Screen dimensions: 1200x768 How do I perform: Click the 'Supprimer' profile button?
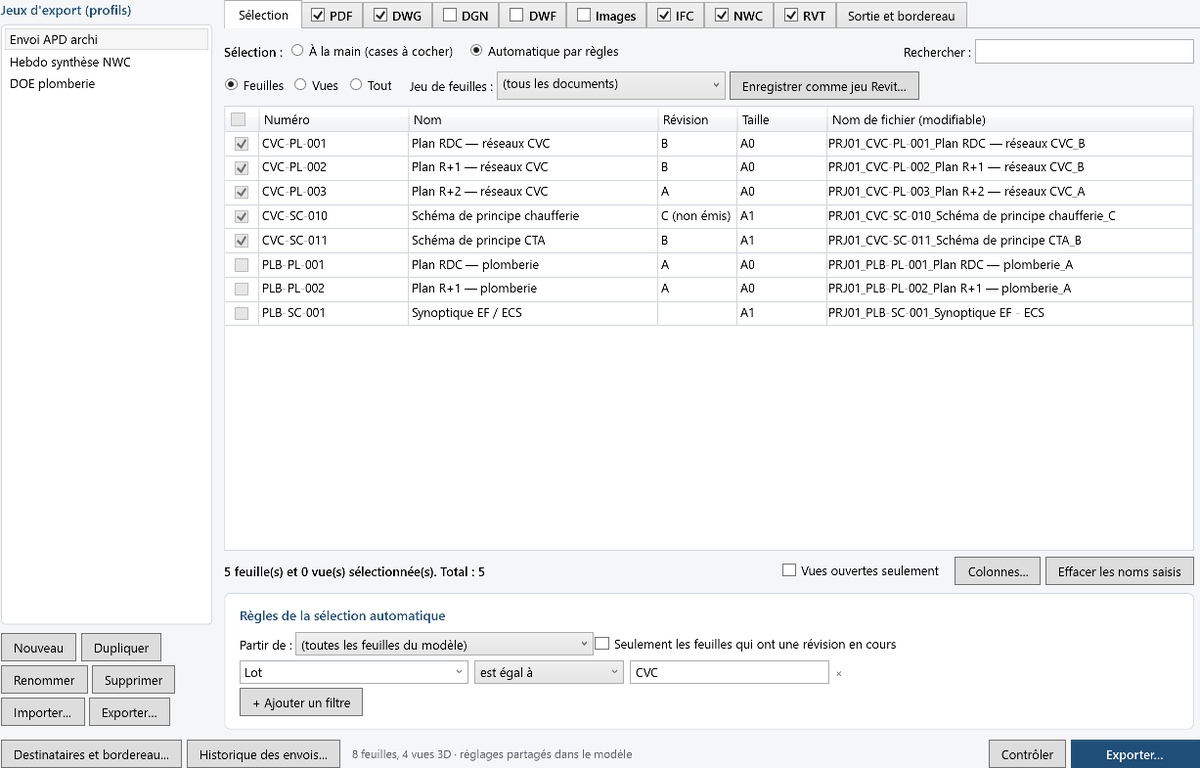coord(133,680)
